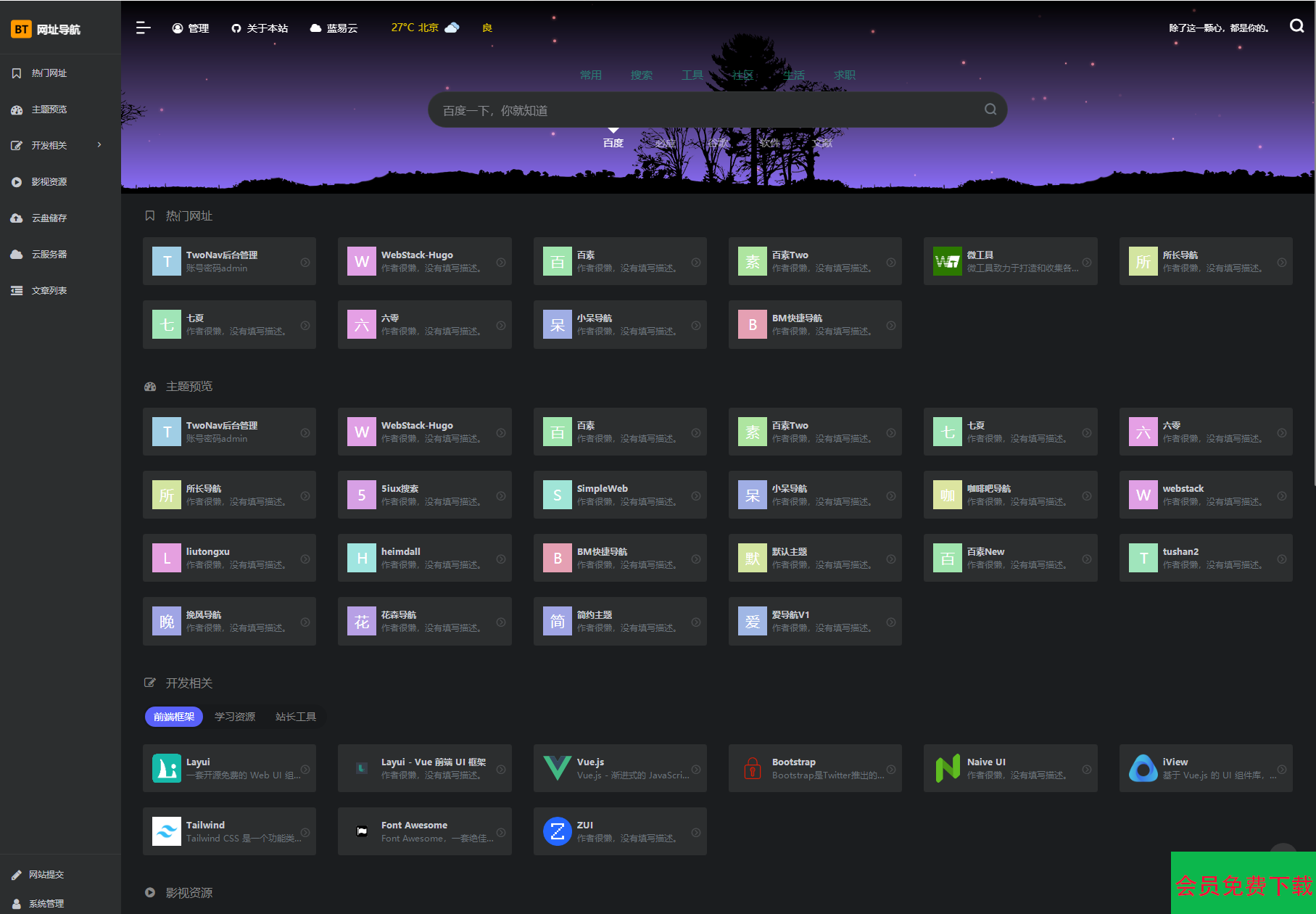Click the Baidu search input field

point(703,110)
